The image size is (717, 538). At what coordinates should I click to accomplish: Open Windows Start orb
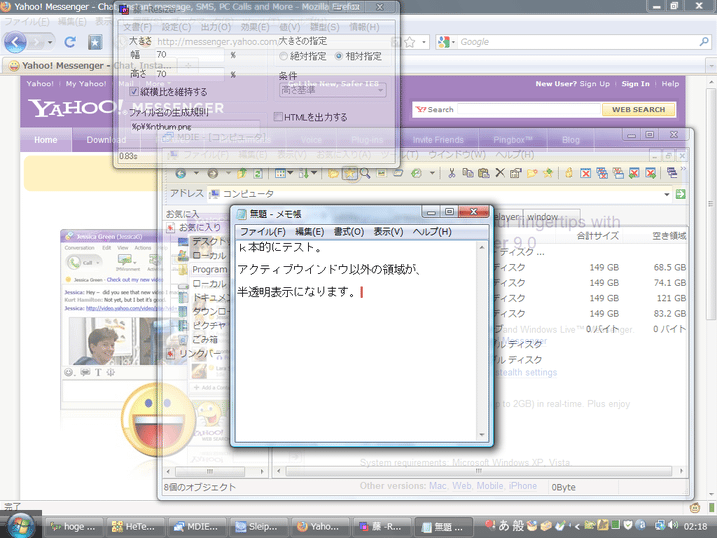(x=21, y=525)
